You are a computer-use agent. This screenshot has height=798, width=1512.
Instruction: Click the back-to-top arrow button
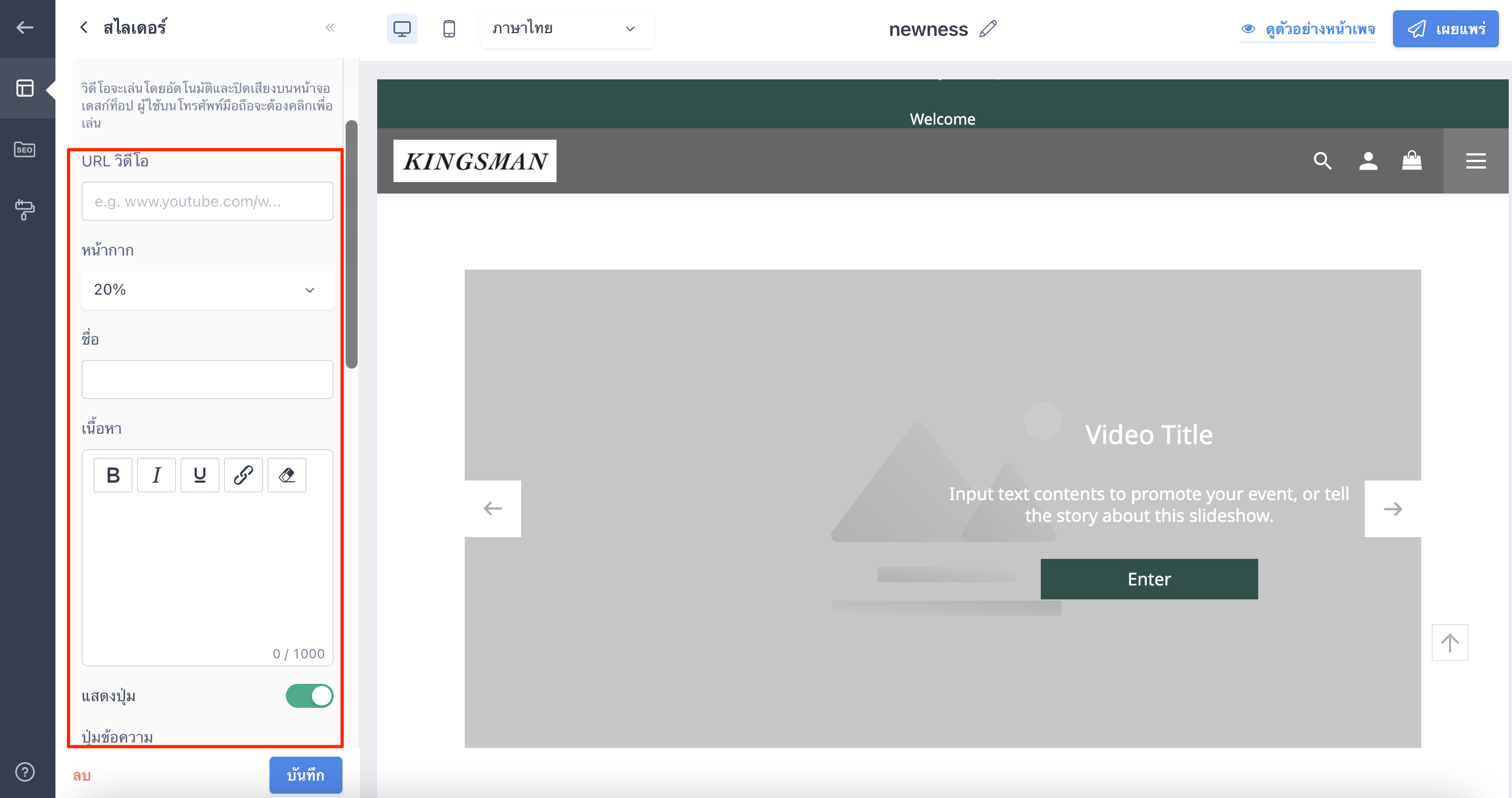1450,643
